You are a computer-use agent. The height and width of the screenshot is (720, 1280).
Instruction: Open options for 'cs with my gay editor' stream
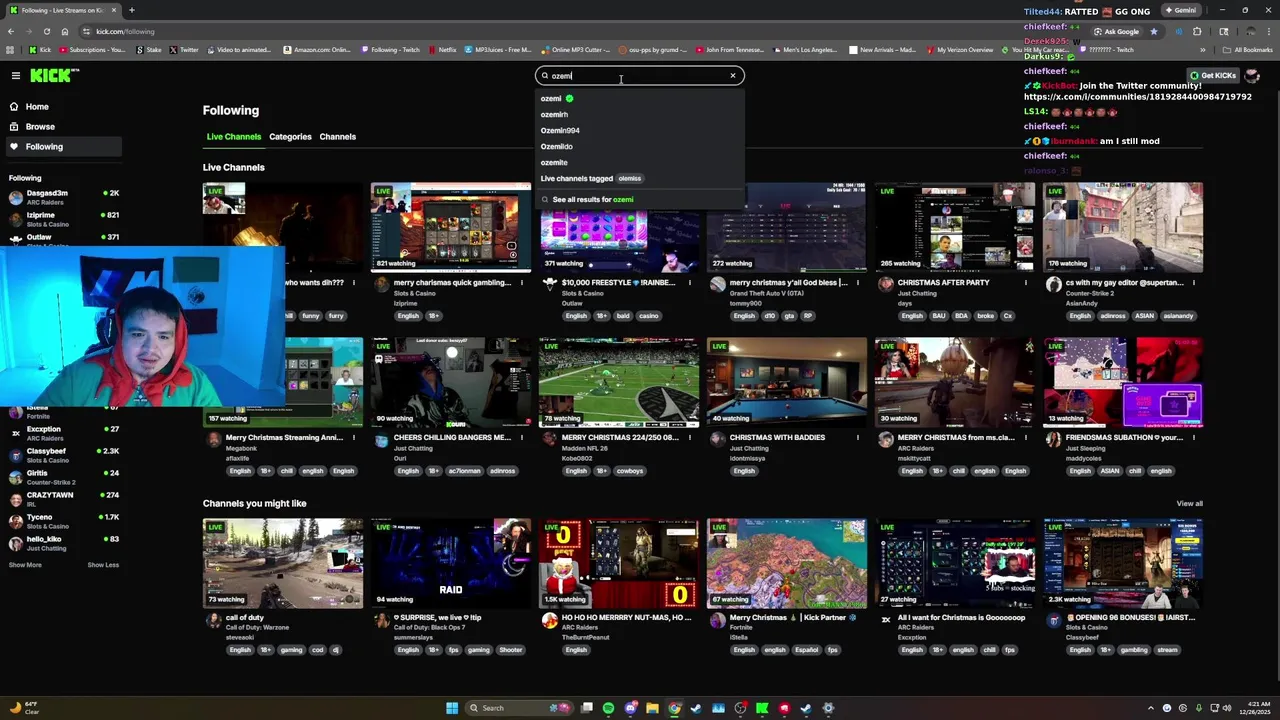coord(1193,283)
